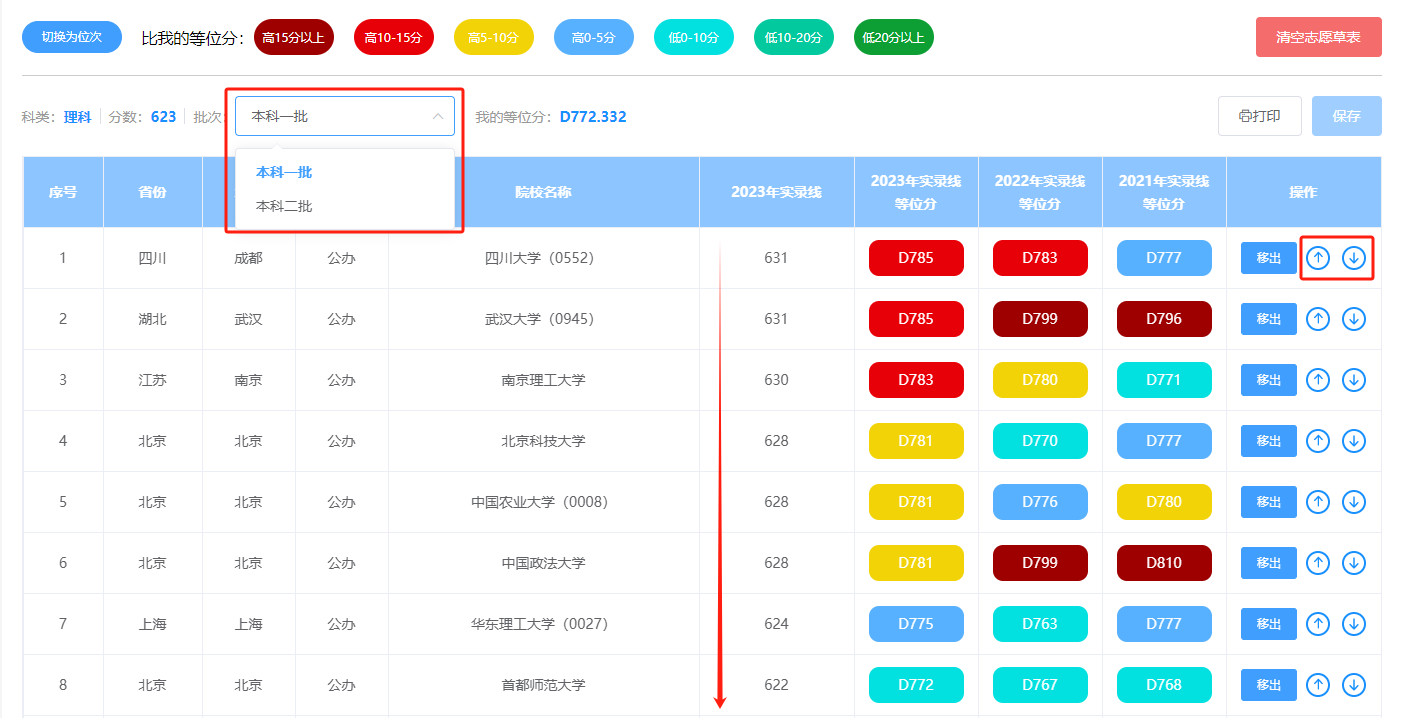This screenshot has height=718, width=1402.
Task: Click the 2023年实录线 column header
Action: (776, 192)
